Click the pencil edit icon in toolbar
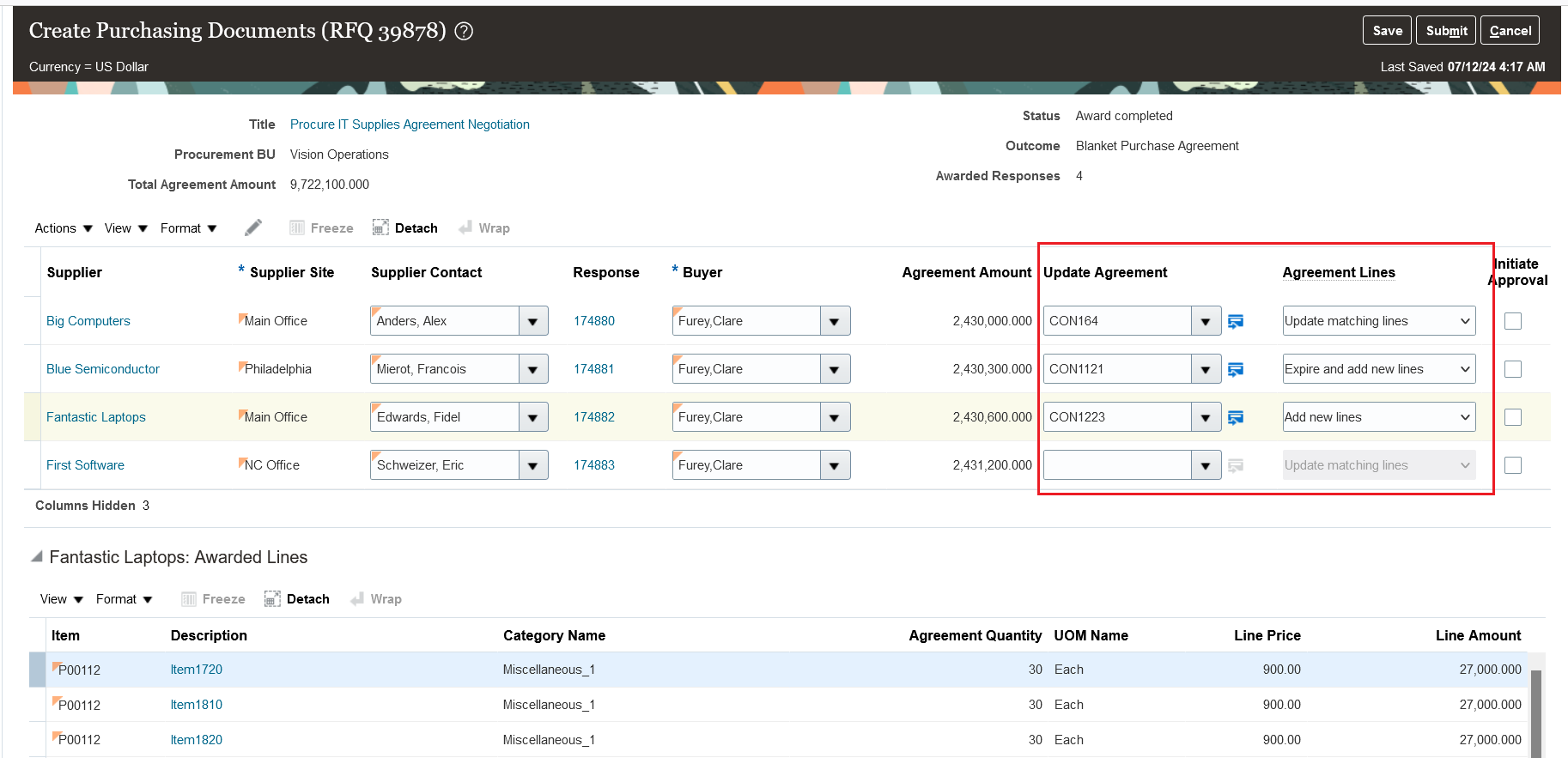This screenshot has height=758, width=1568. [x=253, y=227]
